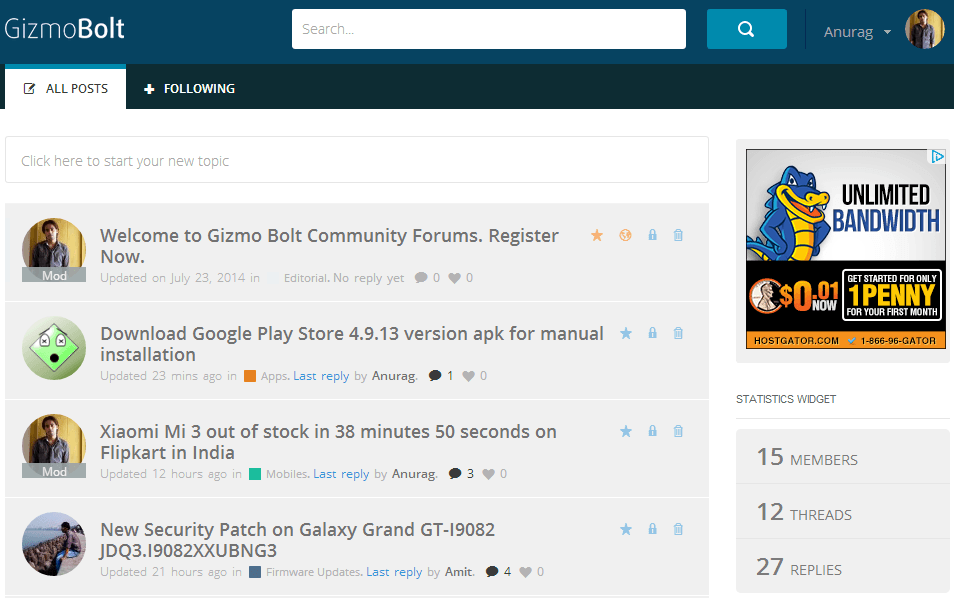The width and height of the screenshot is (954, 598).
Task: Click reply bubble icon on Welcome post
Action: click(x=421, y=278)
